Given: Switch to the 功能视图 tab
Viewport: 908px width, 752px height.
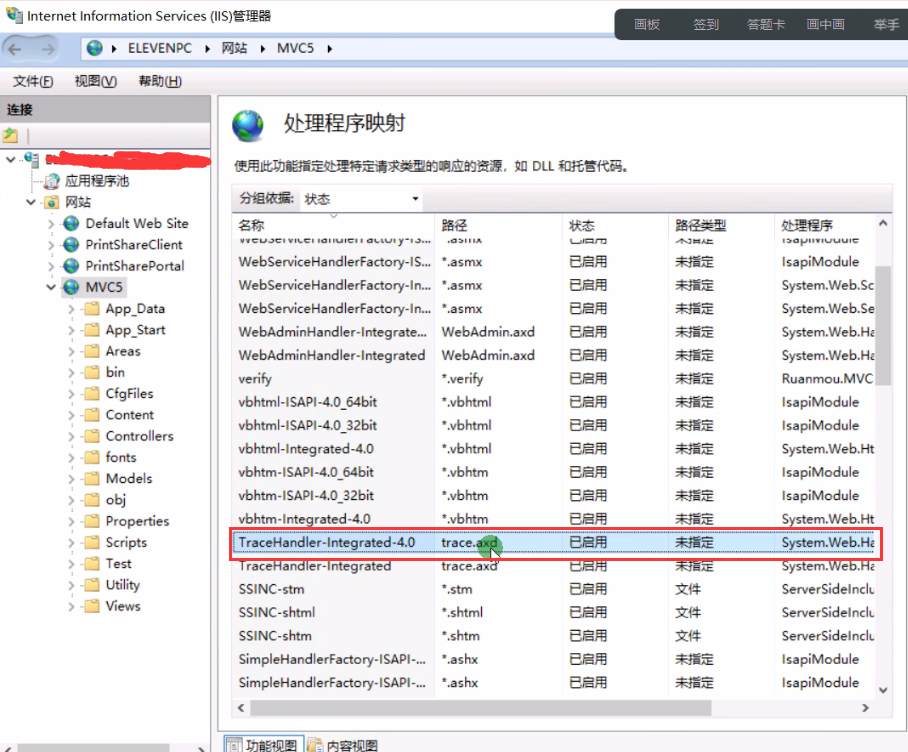Looking at the screenshot, I should tap(263, 744).
